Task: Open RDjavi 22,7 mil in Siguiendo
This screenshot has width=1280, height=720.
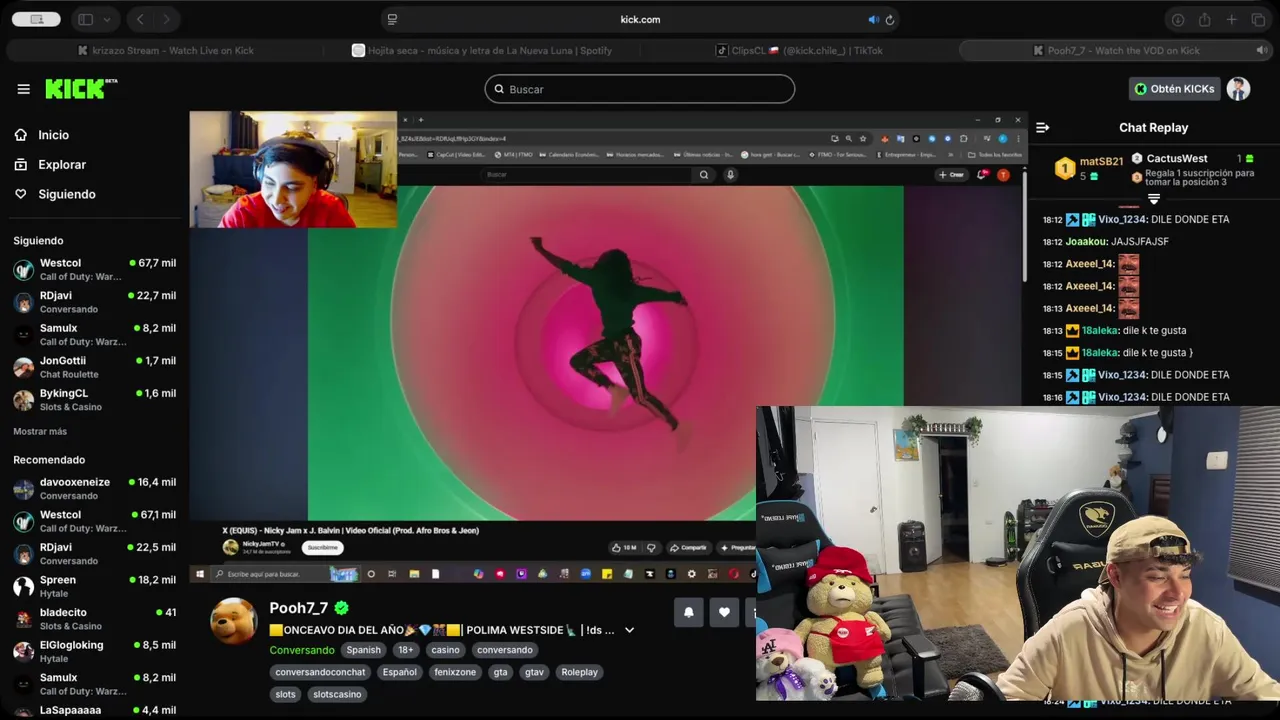Action: click(x=94, y=302)
